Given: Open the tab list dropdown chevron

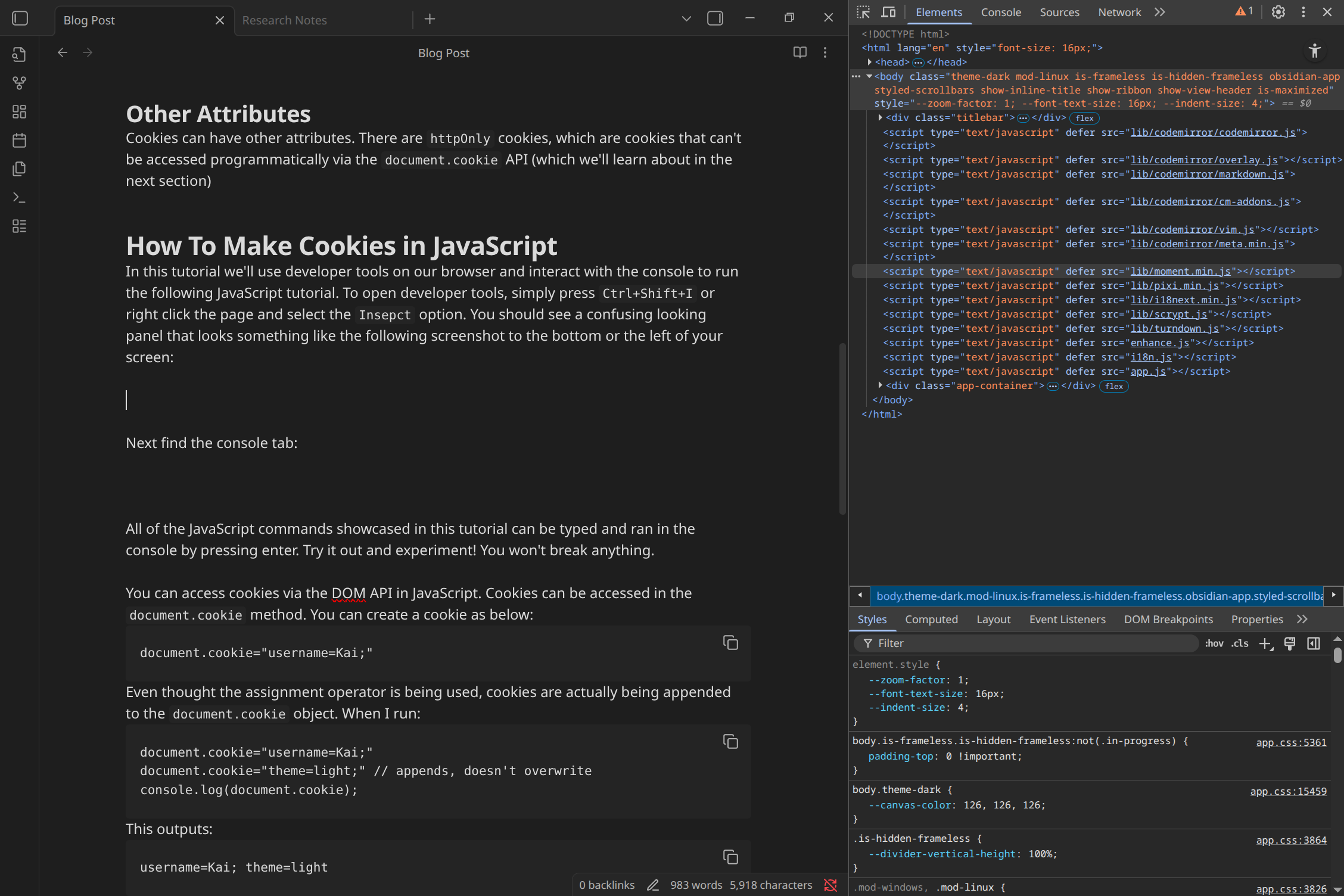Looking at the screenshot, I should pyautogui.click(x=686, y=18).
